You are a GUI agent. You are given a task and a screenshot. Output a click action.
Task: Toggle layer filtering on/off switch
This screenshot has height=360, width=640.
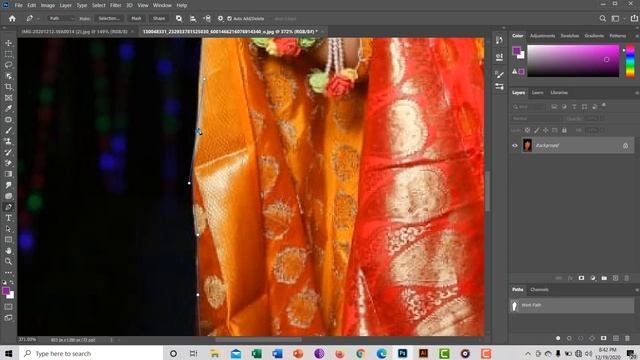click(604, 105)
